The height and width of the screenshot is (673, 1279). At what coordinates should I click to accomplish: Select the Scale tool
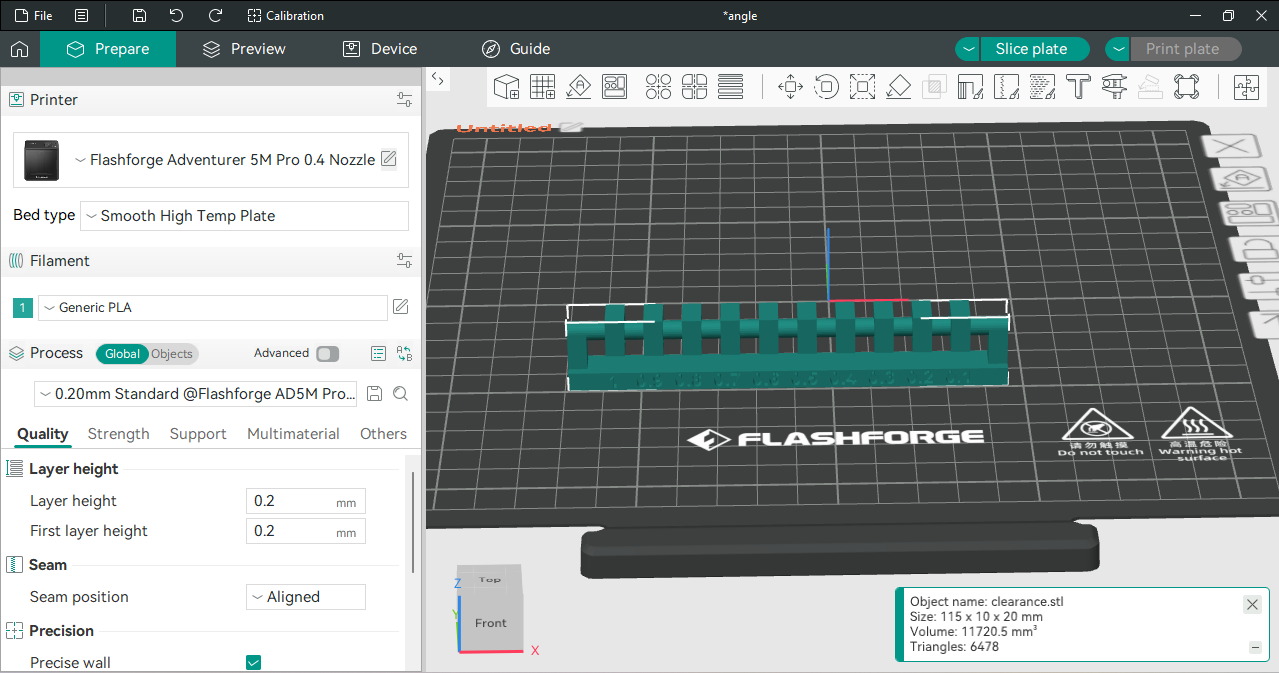(862, 87)
